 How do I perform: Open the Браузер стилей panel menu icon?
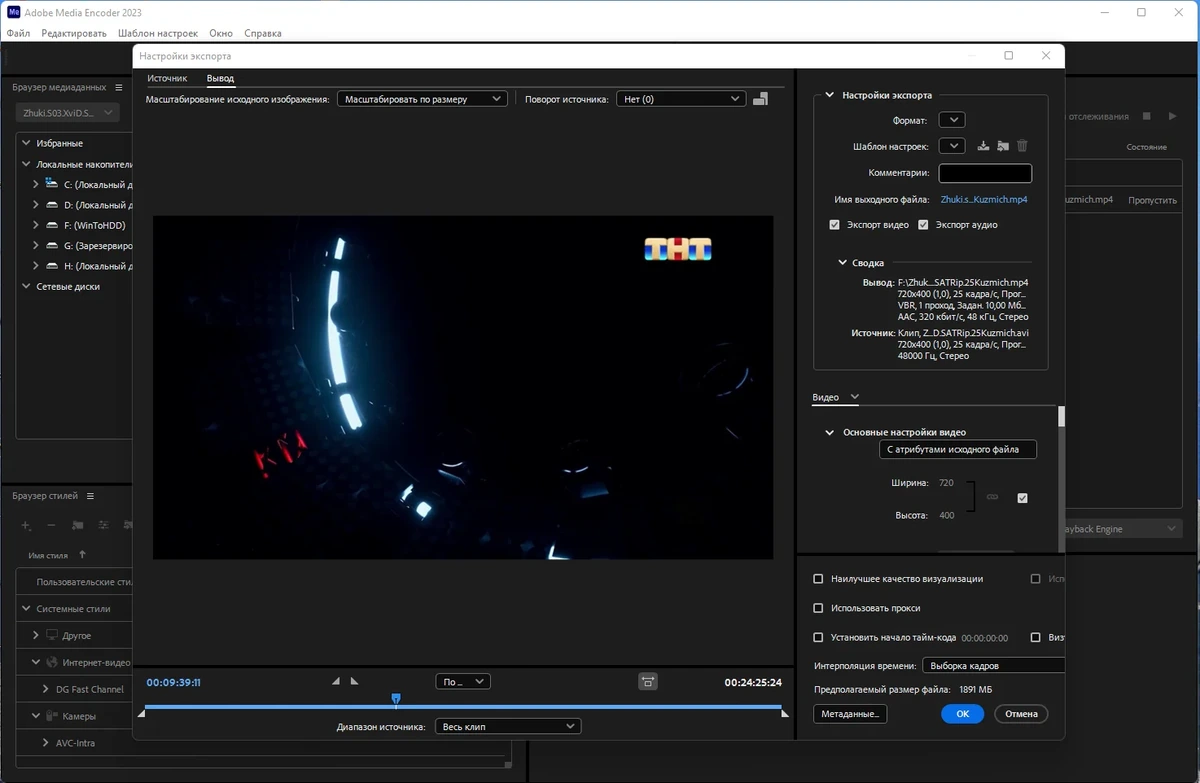89,496
